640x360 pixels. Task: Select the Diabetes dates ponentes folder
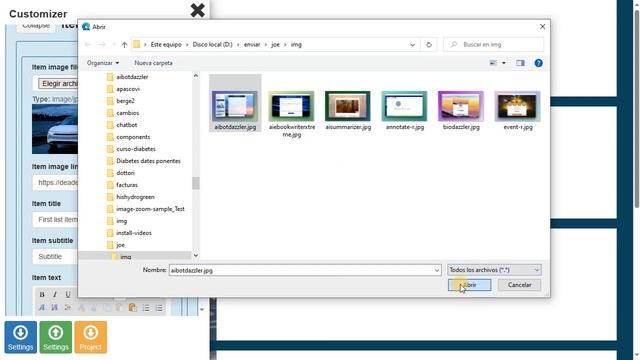pyautogui.click(x=148, y=161)
